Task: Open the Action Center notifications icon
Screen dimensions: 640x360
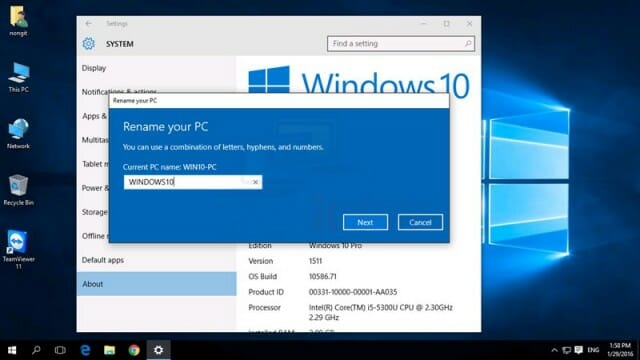Action: (578, 350)
